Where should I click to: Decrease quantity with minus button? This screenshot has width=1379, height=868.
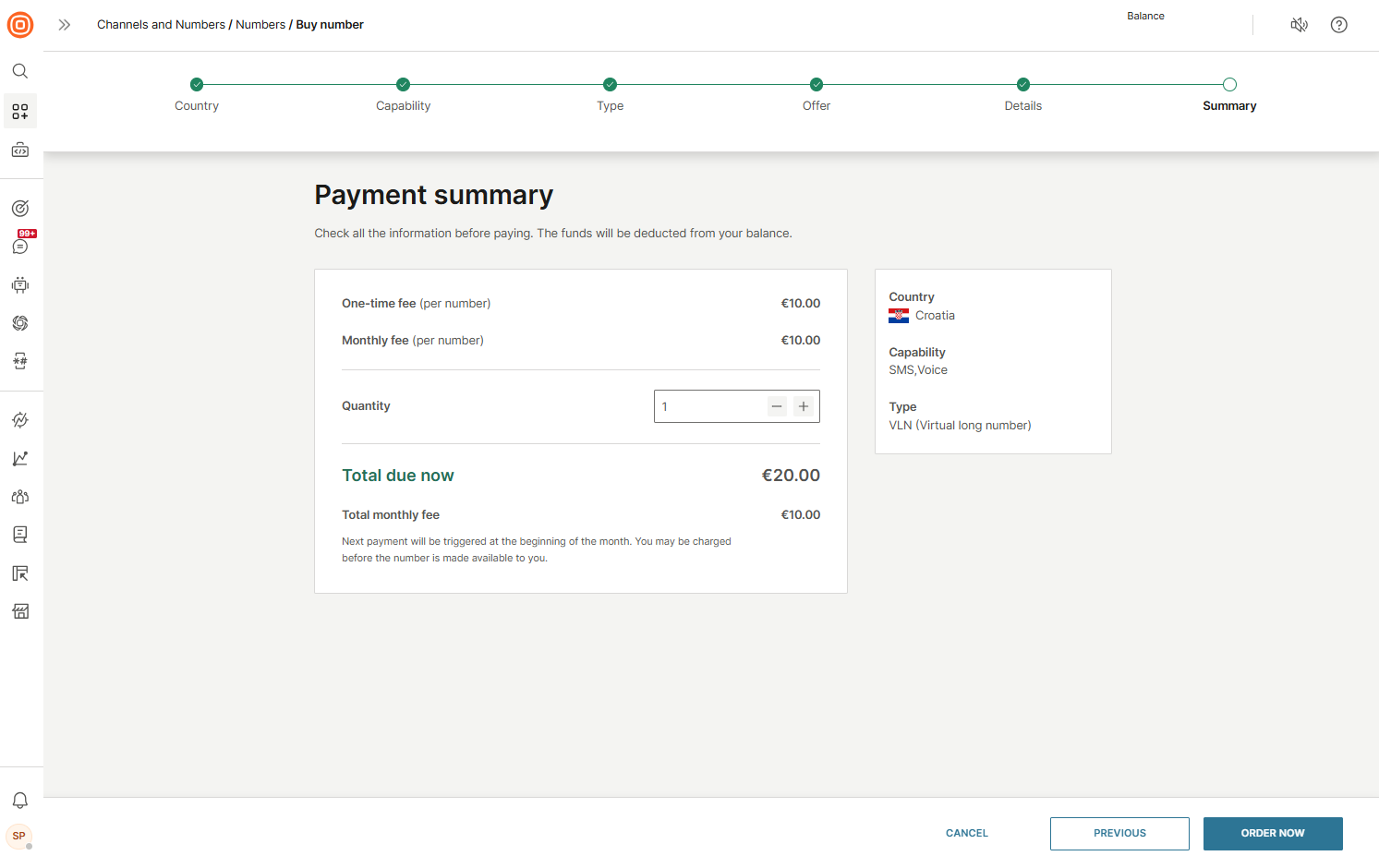[x=777, y=406]
